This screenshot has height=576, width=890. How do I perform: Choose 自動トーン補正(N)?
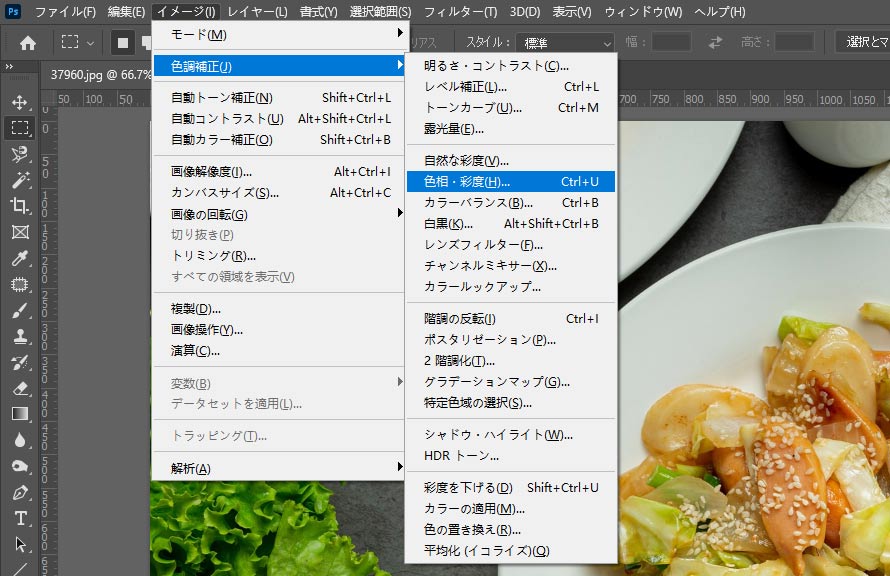(x=278, y=98)
